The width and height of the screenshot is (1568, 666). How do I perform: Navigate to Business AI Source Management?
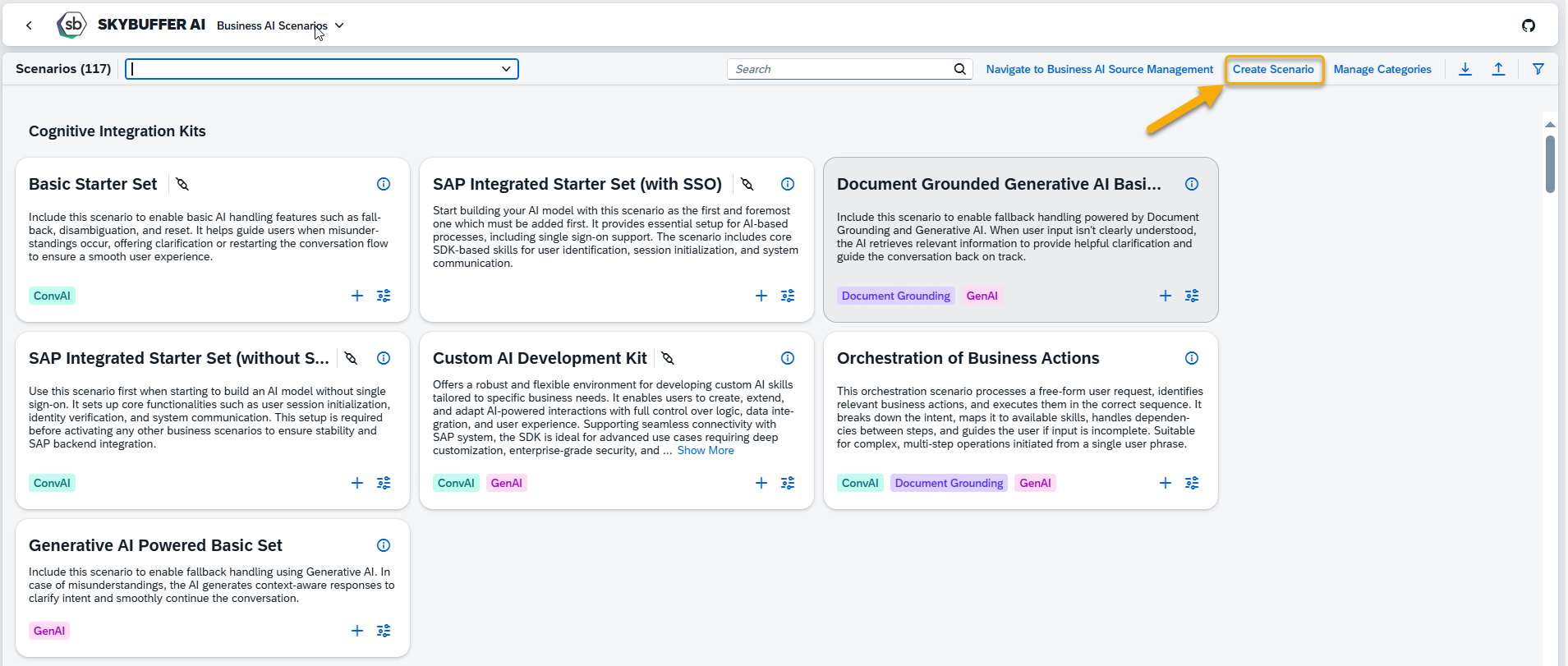click(x=1099, y=69)
